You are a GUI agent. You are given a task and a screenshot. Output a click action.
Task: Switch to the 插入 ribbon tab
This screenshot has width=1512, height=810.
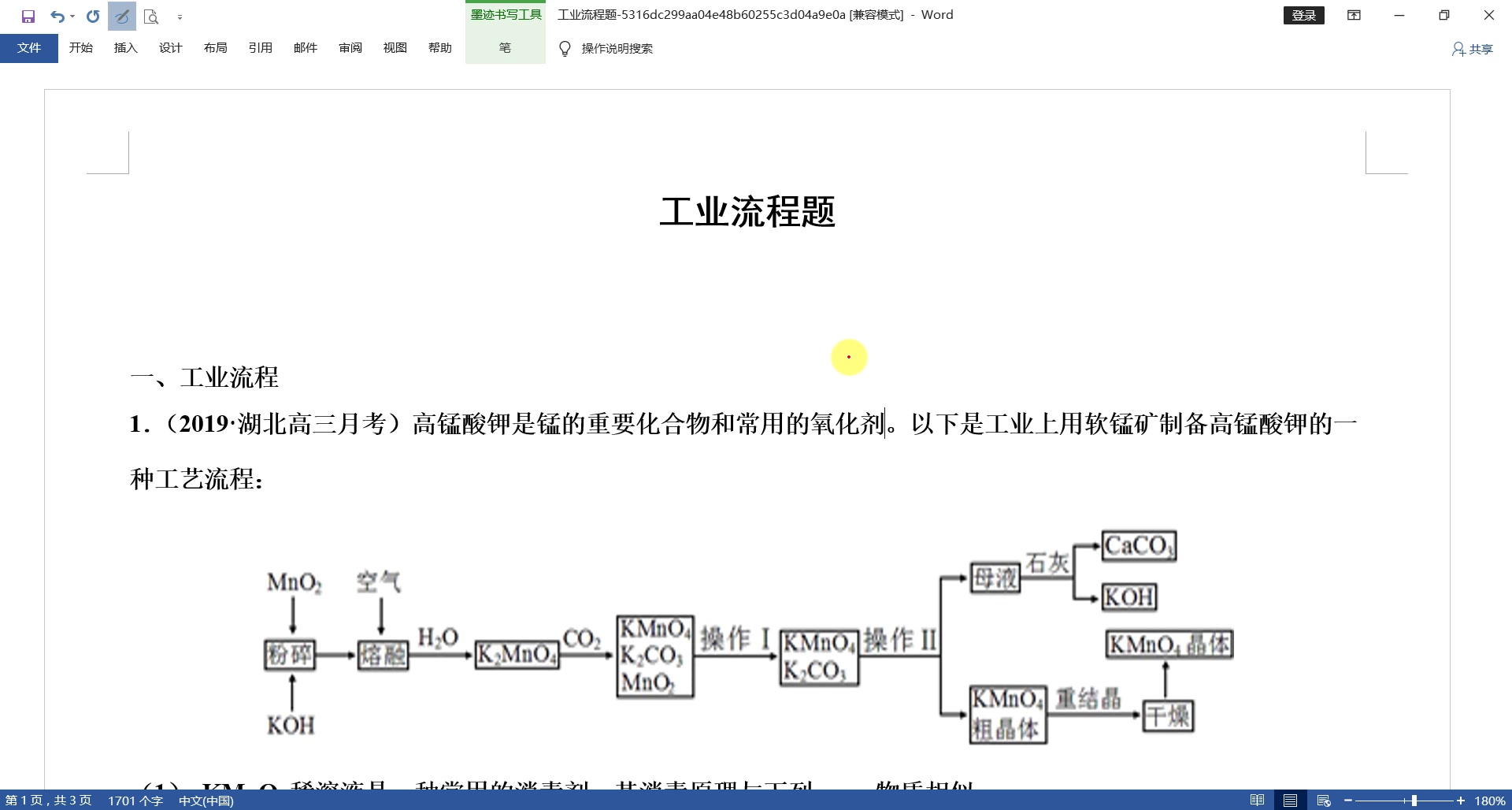pyautogui.click(x=126, y=48)
